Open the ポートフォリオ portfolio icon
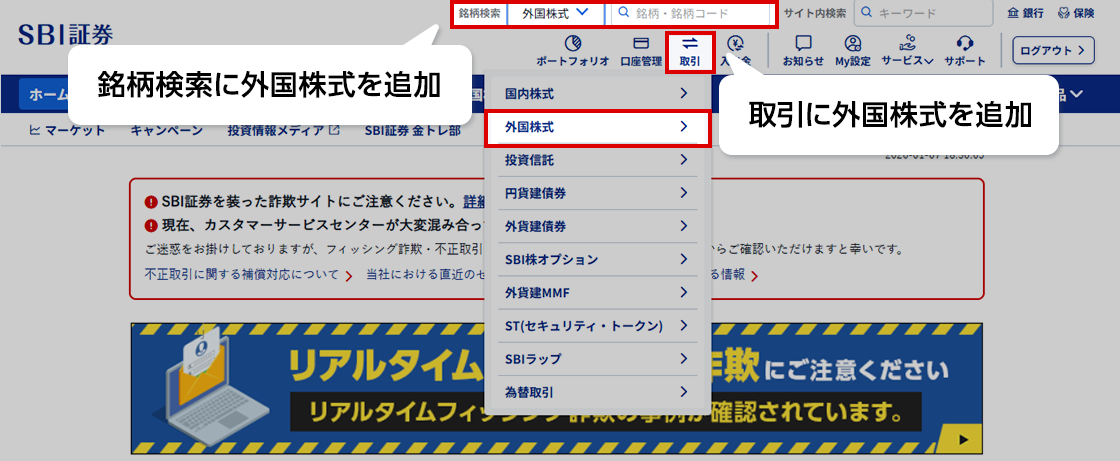Image resolution: width=1120 pixels, height=461 pixels. [572, 50]
